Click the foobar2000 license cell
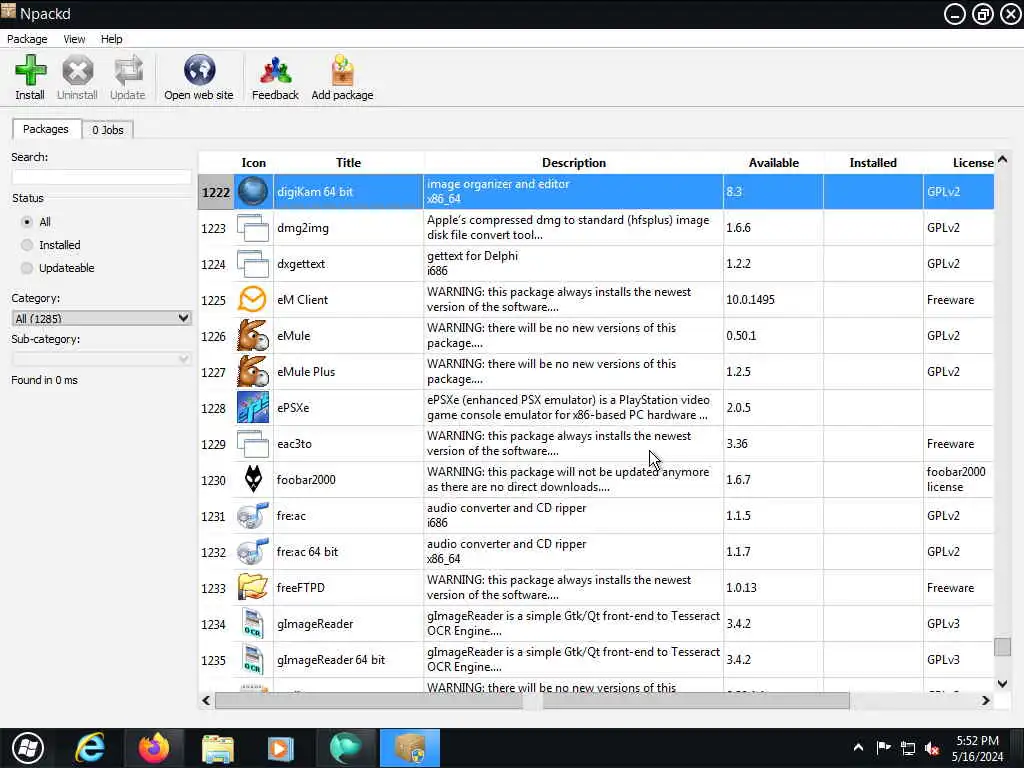The image size is (1024, 768). pos(959,480)
